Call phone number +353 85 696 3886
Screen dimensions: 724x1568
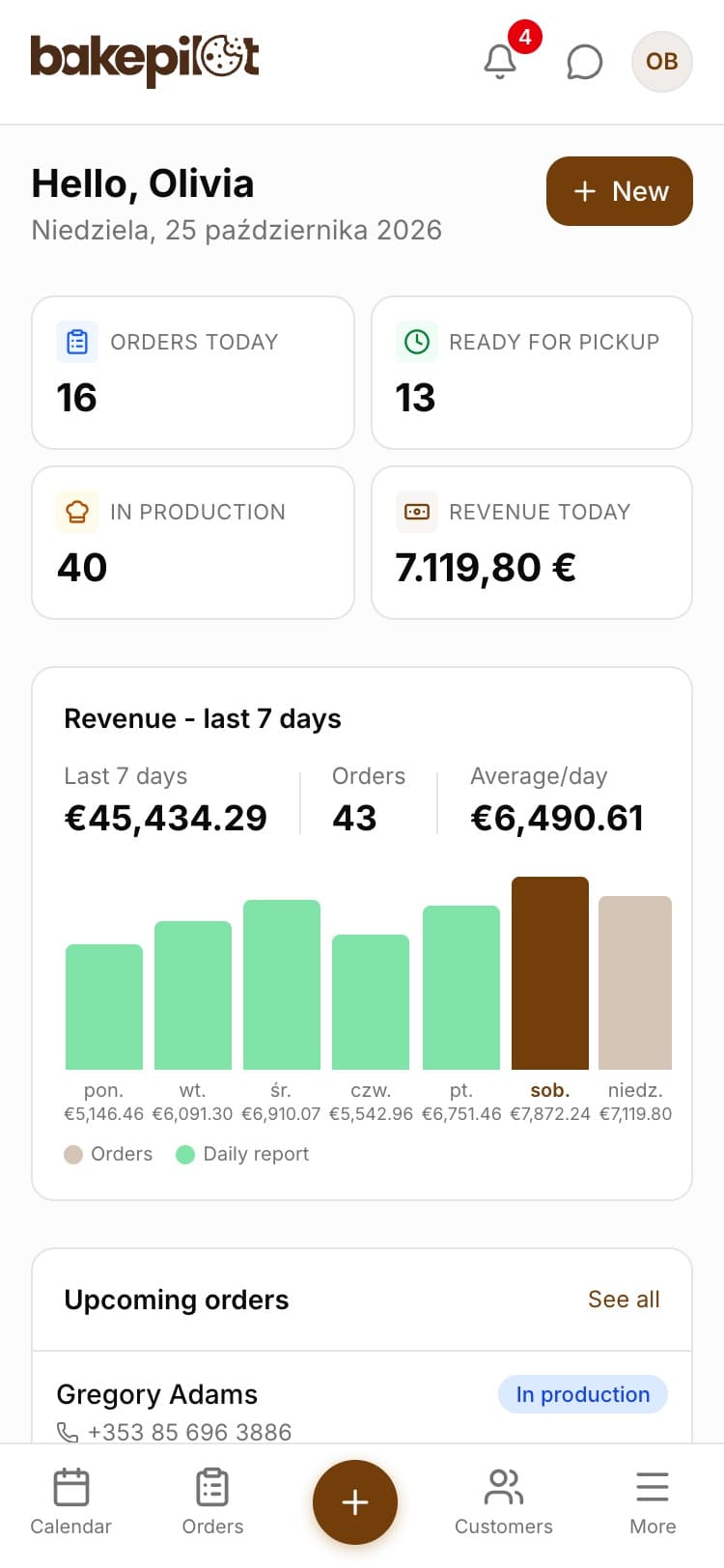189,1432
